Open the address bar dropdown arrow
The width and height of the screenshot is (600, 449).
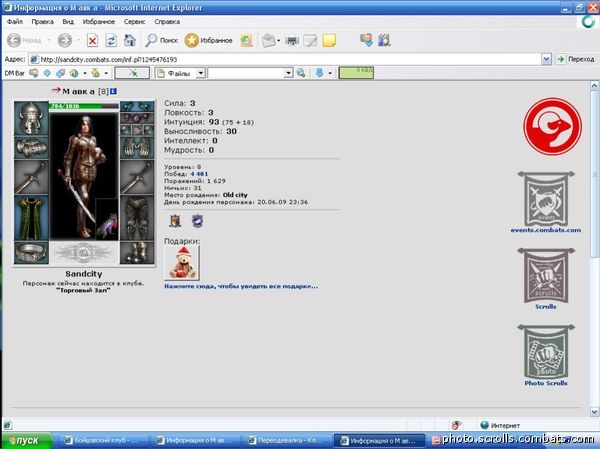pos(546,59)
